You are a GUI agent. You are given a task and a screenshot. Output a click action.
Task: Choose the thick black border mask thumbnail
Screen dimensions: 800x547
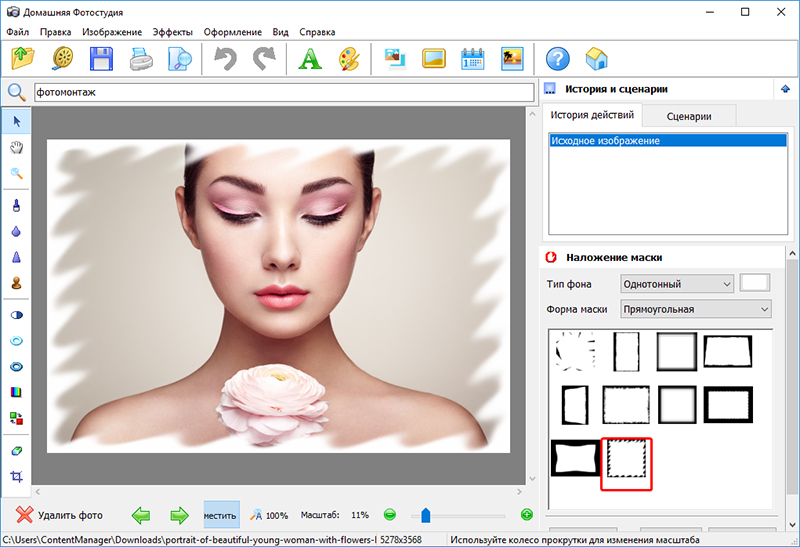(728, 405)
